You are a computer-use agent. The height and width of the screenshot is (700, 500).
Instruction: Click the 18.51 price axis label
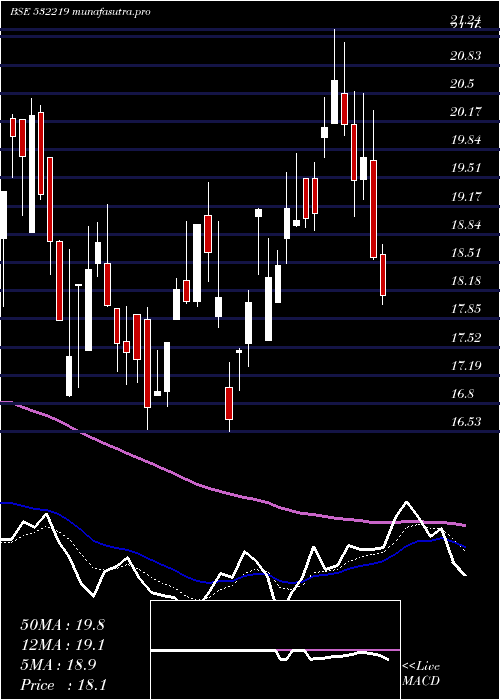[x=466, y=253]
